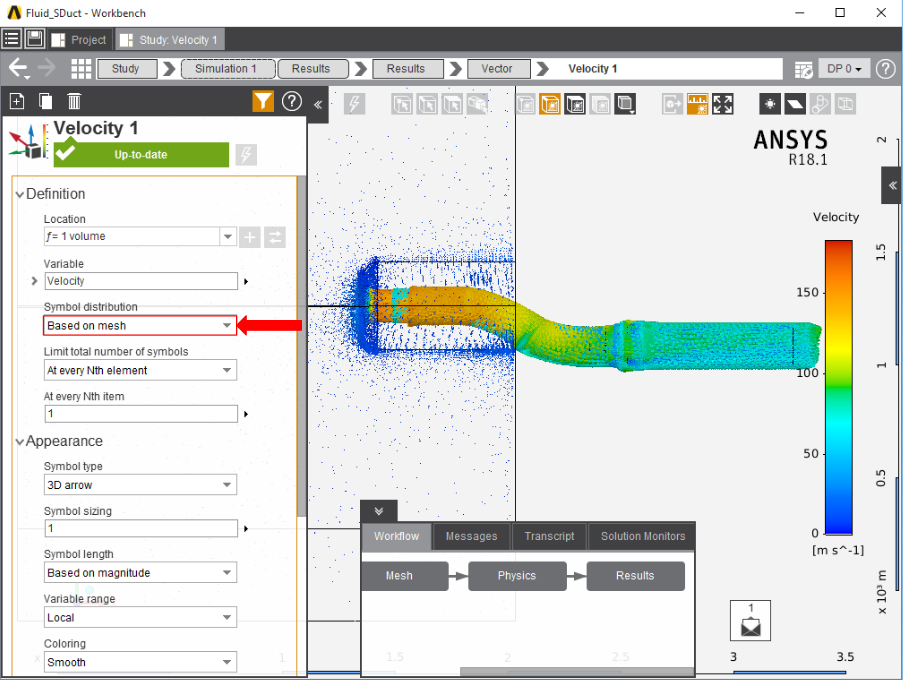Select the multi-body selection icon
This screenshot has height=680, width=903.
point(478,104)
